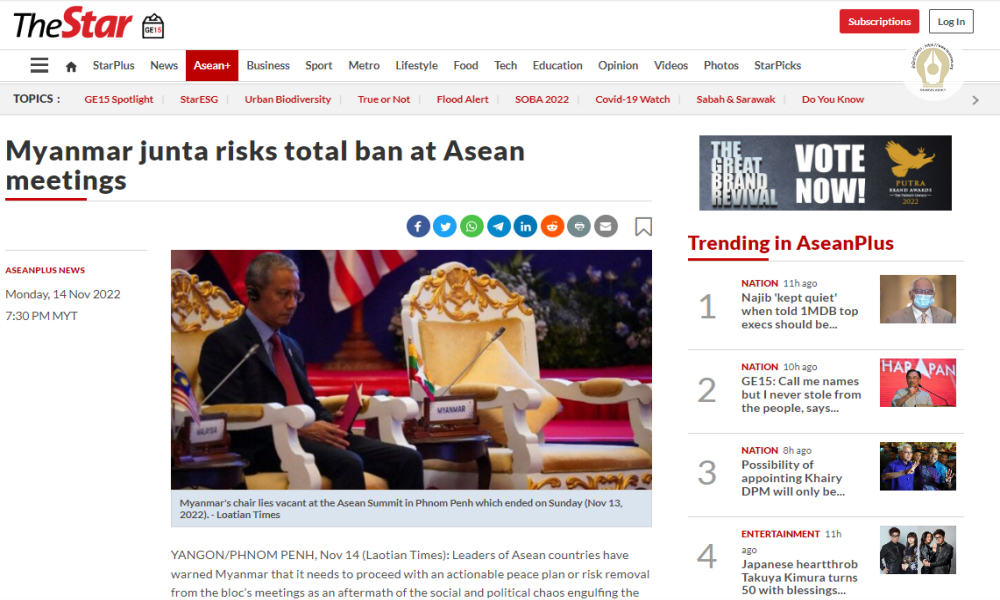Screen dimensions: 1000x600
Task: Open the GE15 ballot box icon
Action: (153, 26)
